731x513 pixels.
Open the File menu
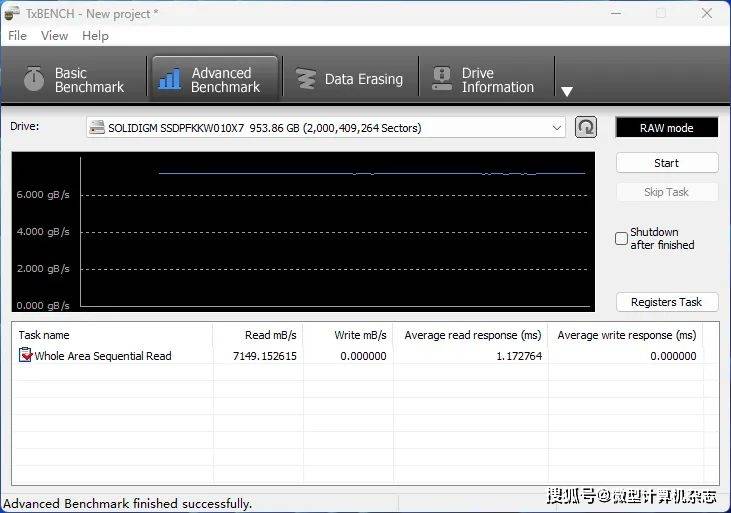point(17,36)
